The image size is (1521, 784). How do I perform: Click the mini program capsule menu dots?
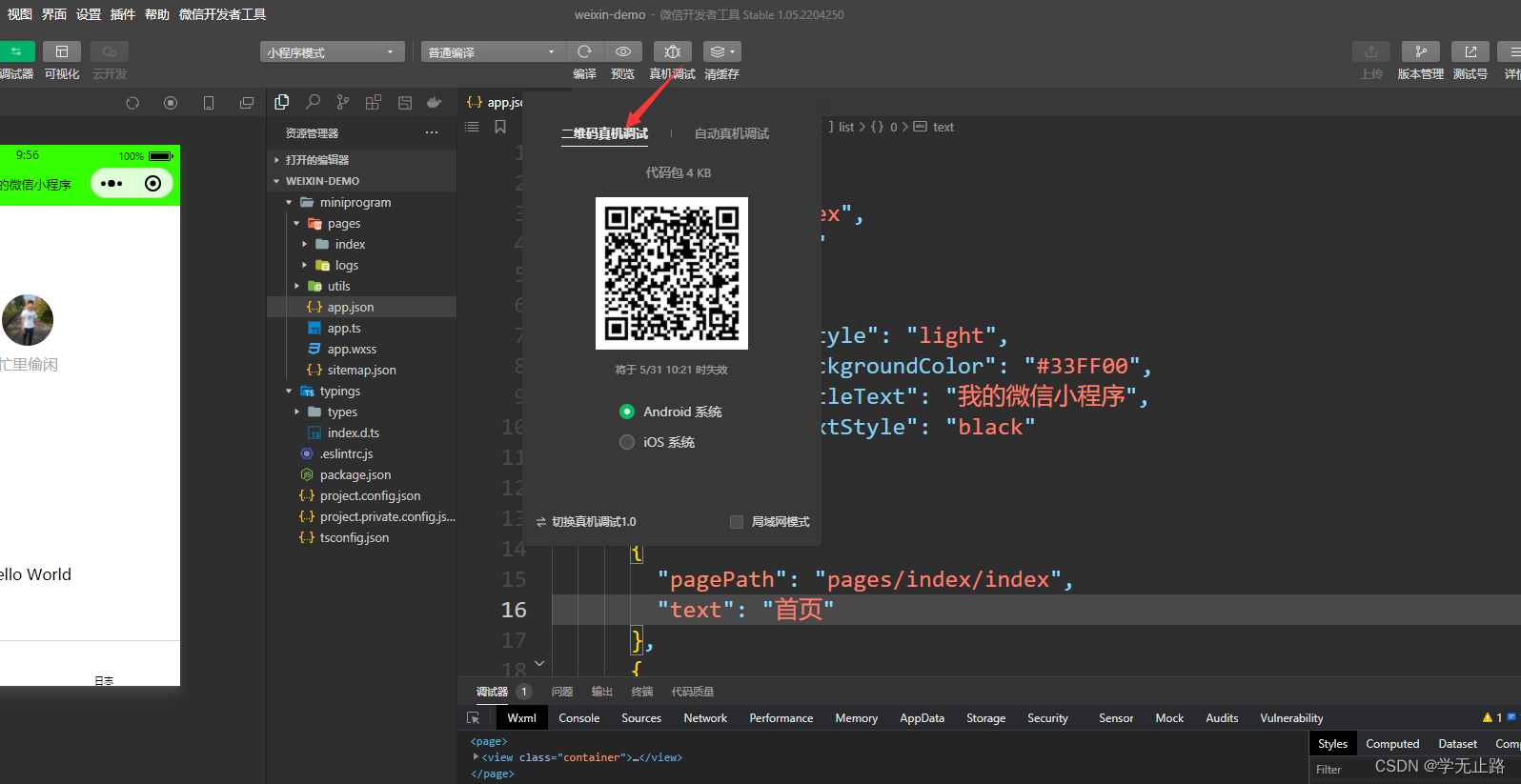coord(112,183)
